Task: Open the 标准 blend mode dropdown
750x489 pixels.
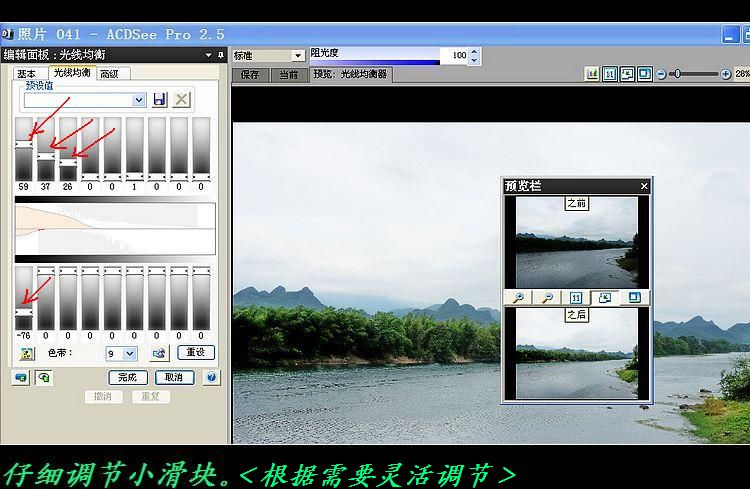Action: pyautogui.click(x=298, y=56)
